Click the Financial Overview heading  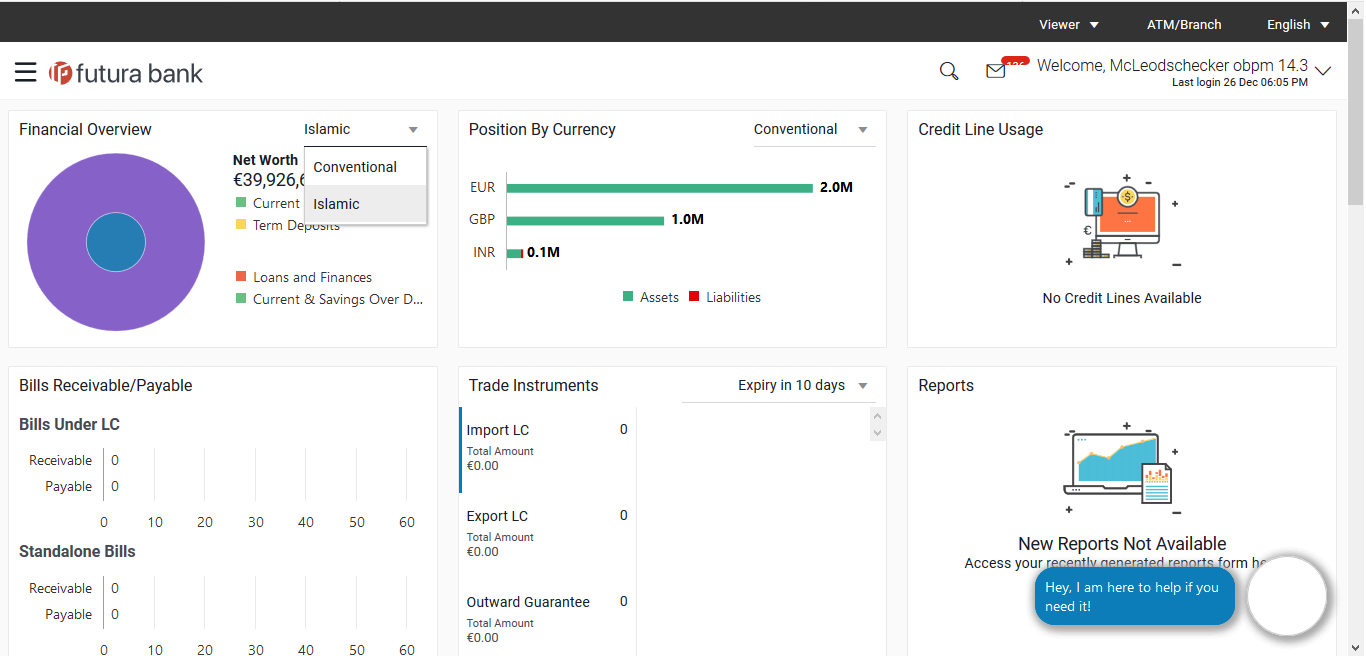click(x=85, y=129)
